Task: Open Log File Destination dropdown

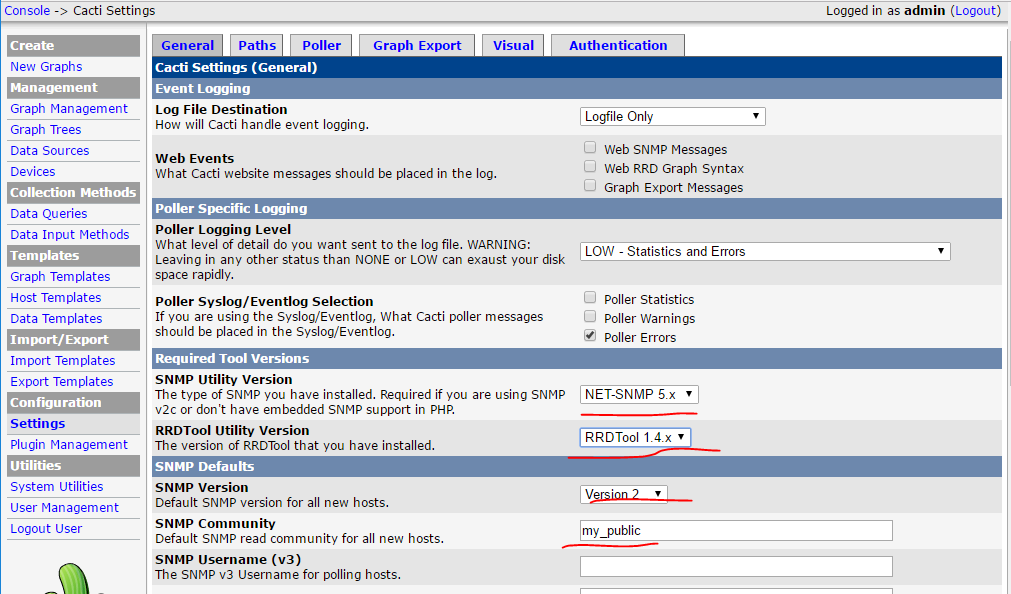Action: [672, 116]
